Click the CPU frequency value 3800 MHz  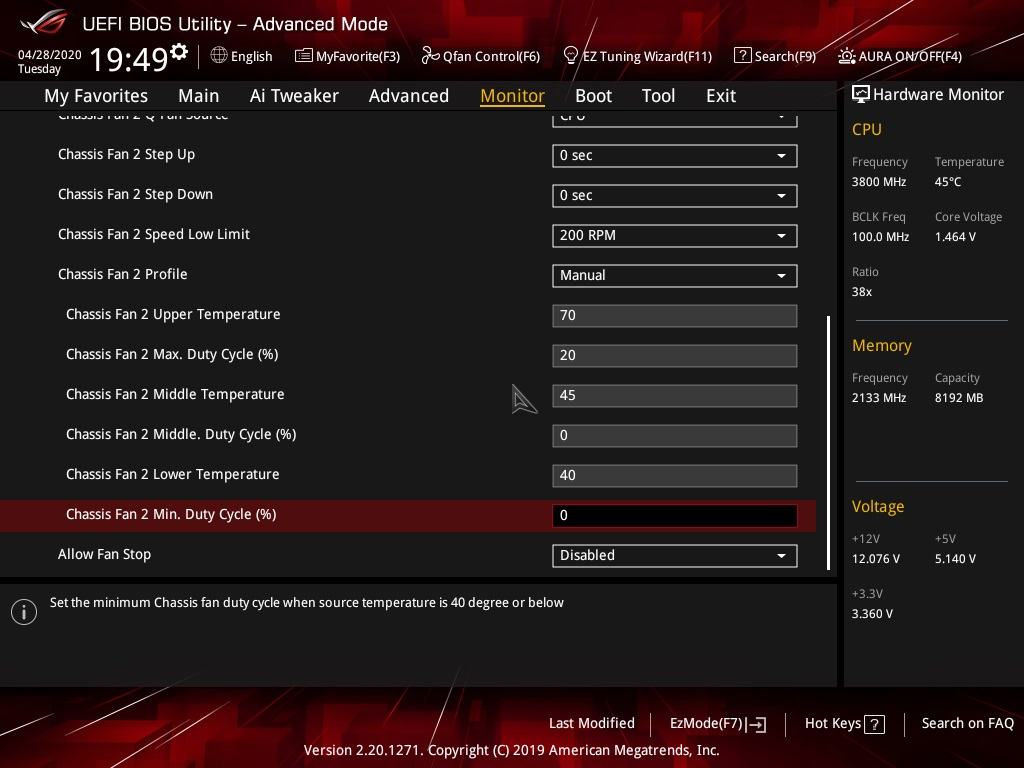click(x=878, y=182)
